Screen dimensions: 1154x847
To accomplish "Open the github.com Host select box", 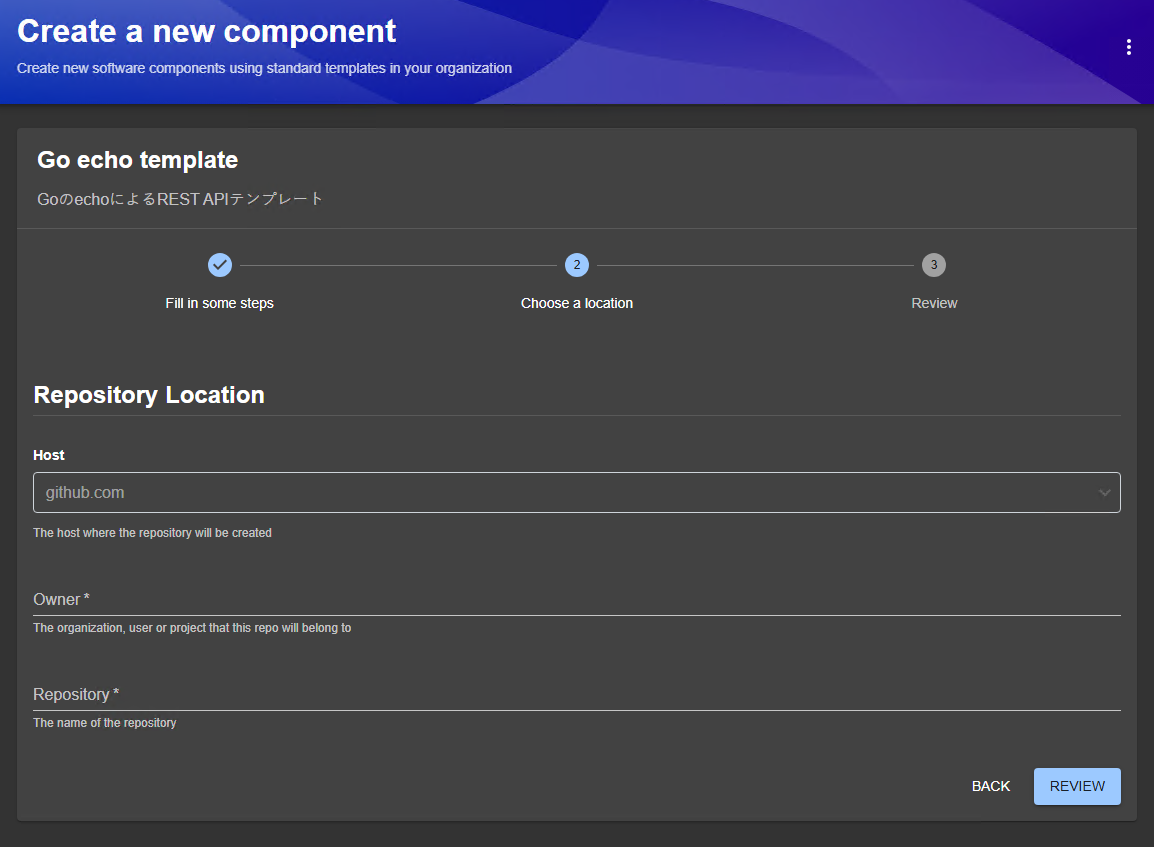I will tap(560, 493).
